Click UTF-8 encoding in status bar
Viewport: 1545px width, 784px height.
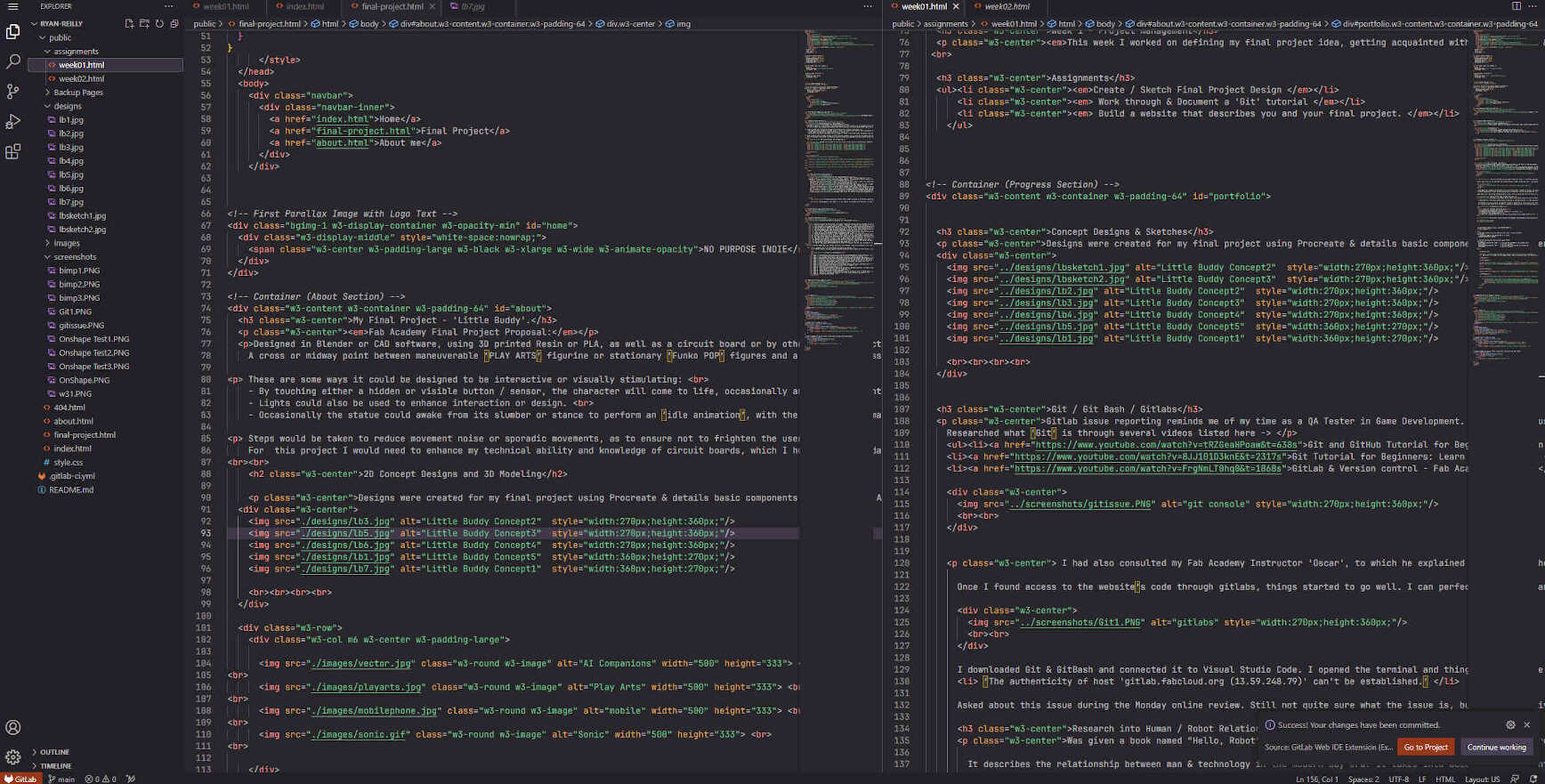(1399, 779)
